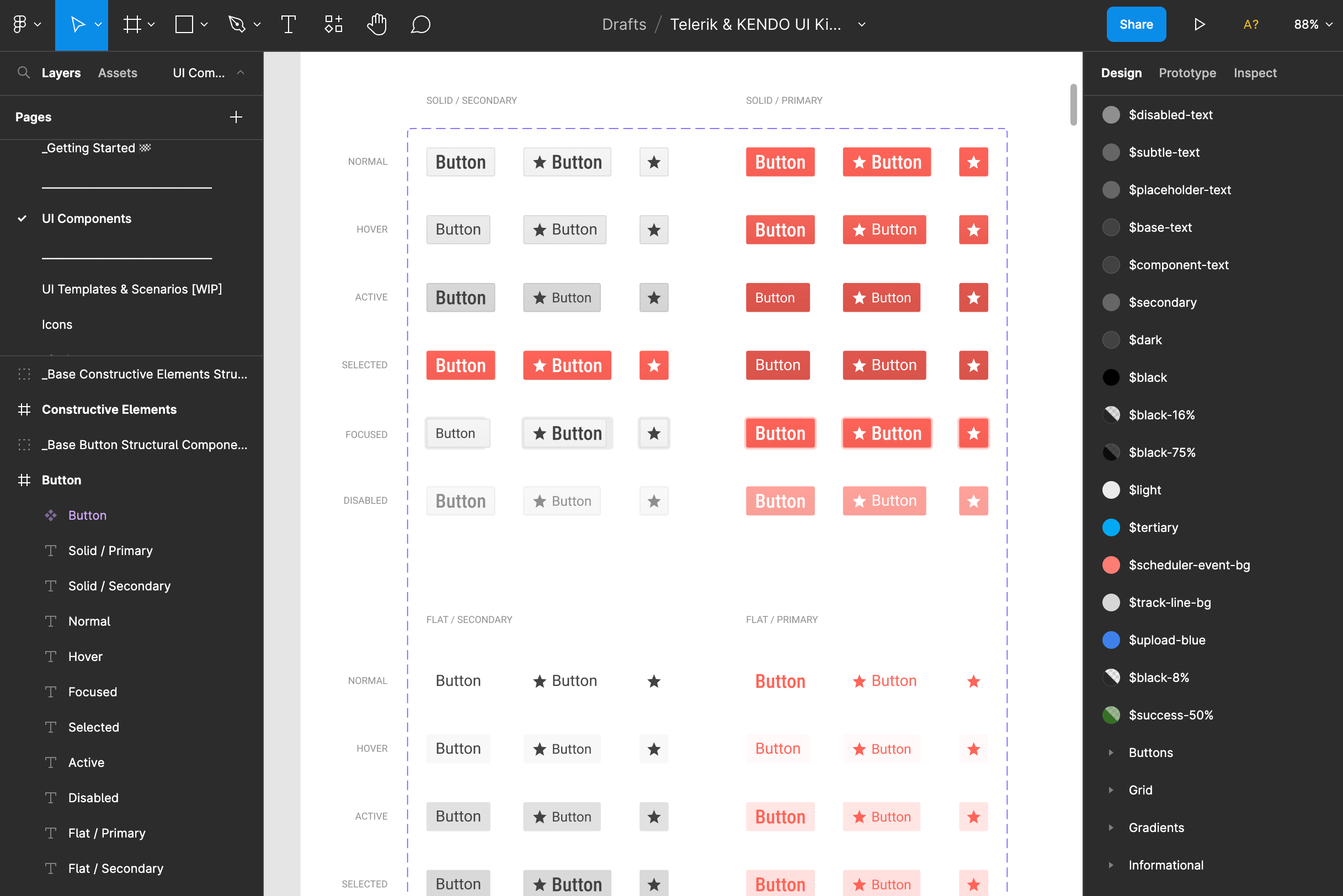Select the Move tool
This screenshot has height=896, width=1343.
(x=78, y=24)
